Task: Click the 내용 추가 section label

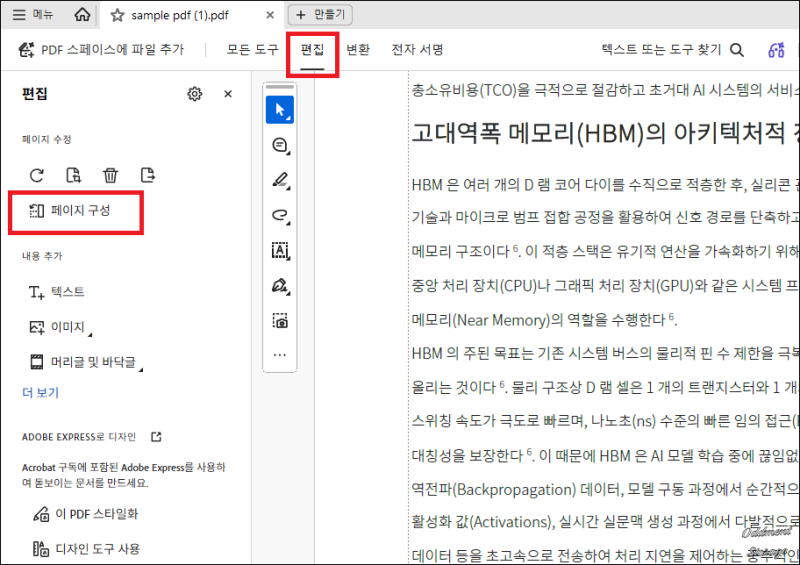Action: [x=42, y=256]
